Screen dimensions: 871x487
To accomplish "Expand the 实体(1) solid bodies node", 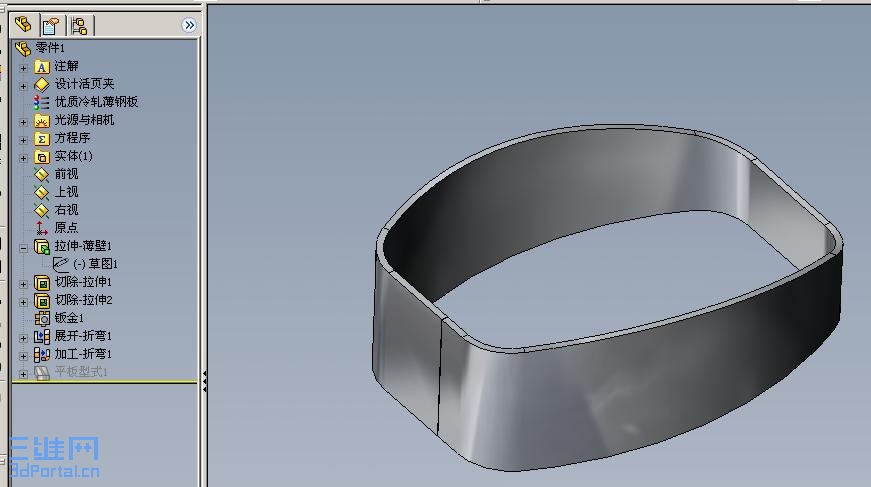I will 23,158.
